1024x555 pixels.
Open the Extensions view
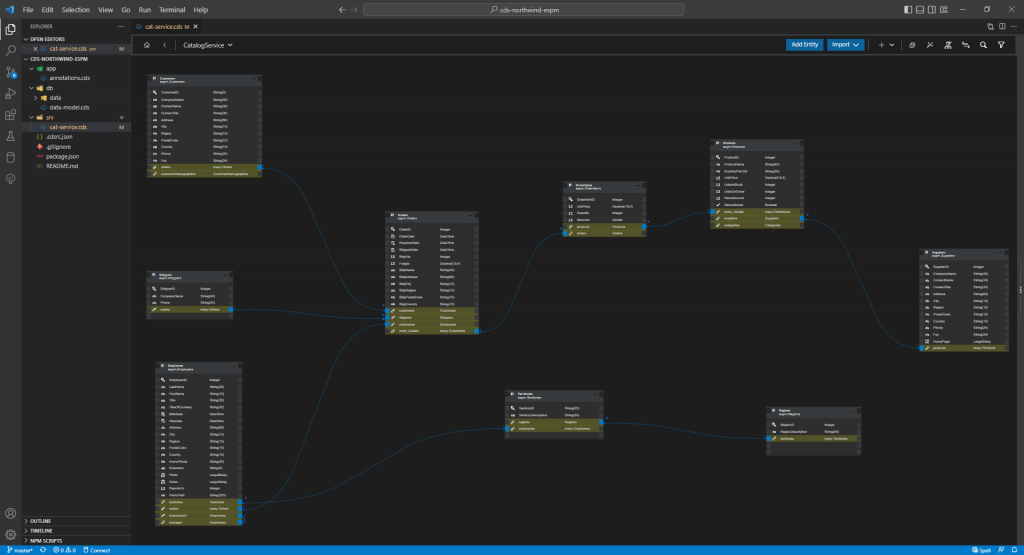(x=10, y=115)
